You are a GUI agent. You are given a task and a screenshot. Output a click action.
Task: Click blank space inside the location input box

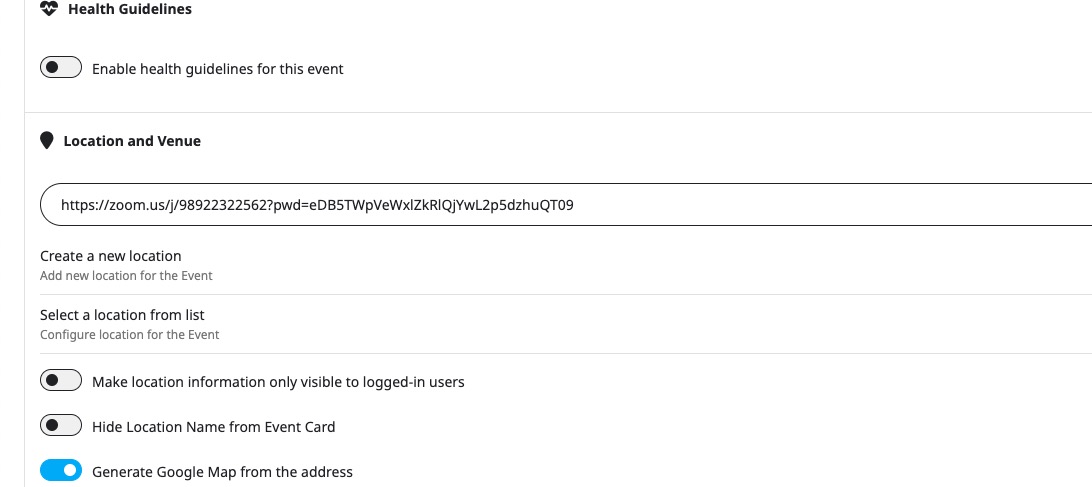[836, 205]
